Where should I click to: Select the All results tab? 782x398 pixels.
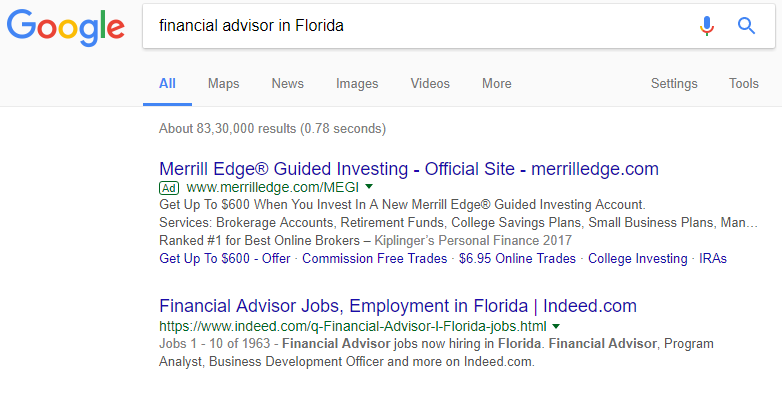point(167,83)
